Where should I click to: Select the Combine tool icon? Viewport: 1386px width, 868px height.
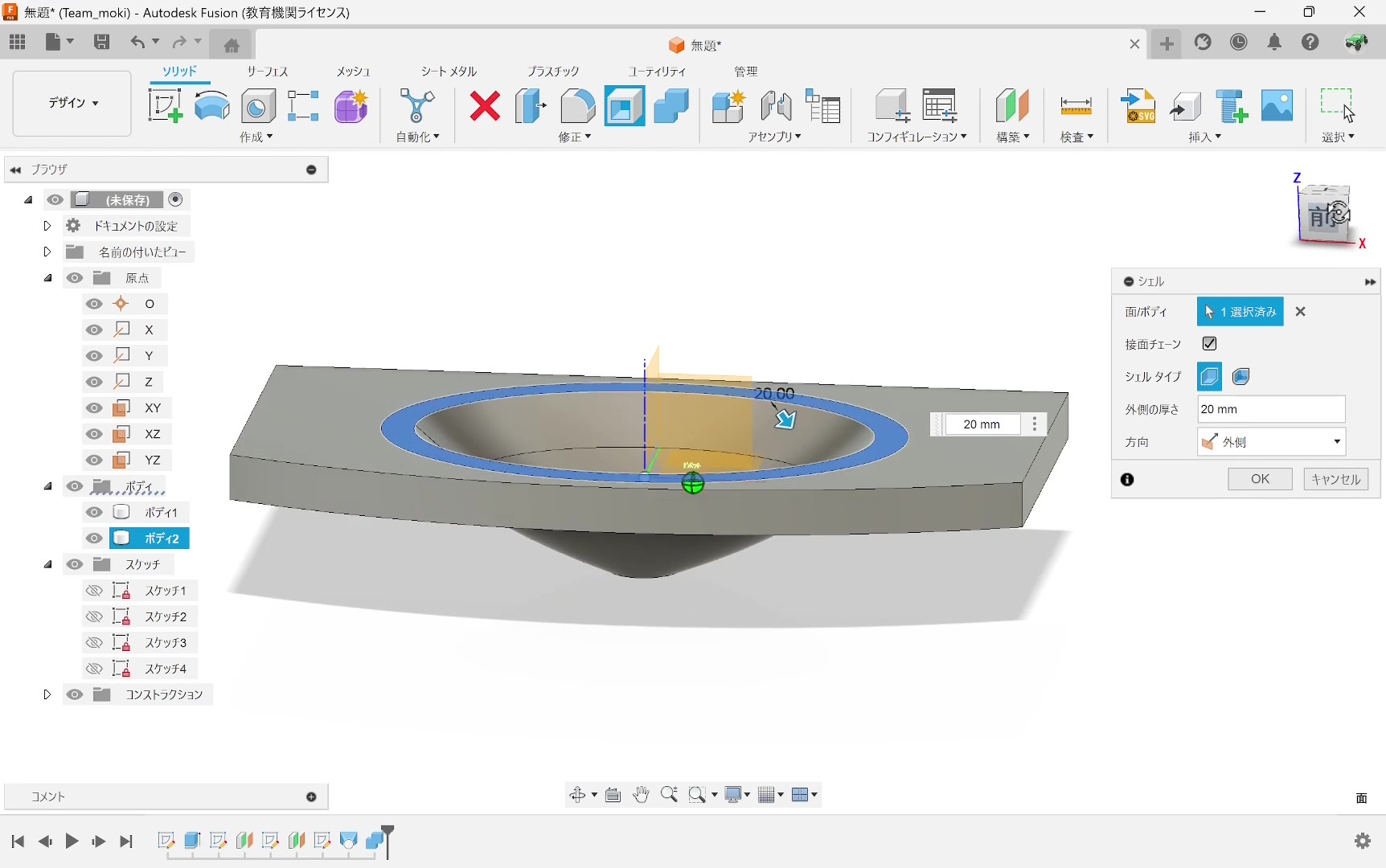671,106
